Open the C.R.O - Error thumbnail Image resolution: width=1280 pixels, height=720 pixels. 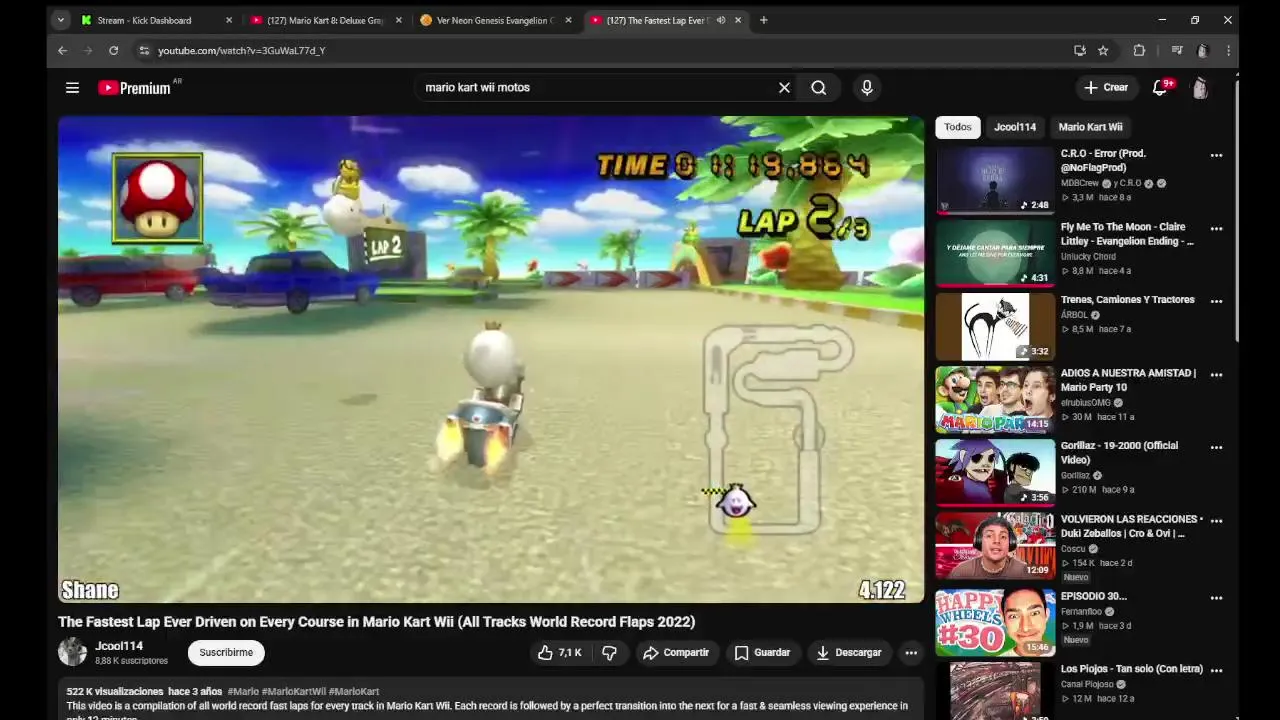coord(995,181)
